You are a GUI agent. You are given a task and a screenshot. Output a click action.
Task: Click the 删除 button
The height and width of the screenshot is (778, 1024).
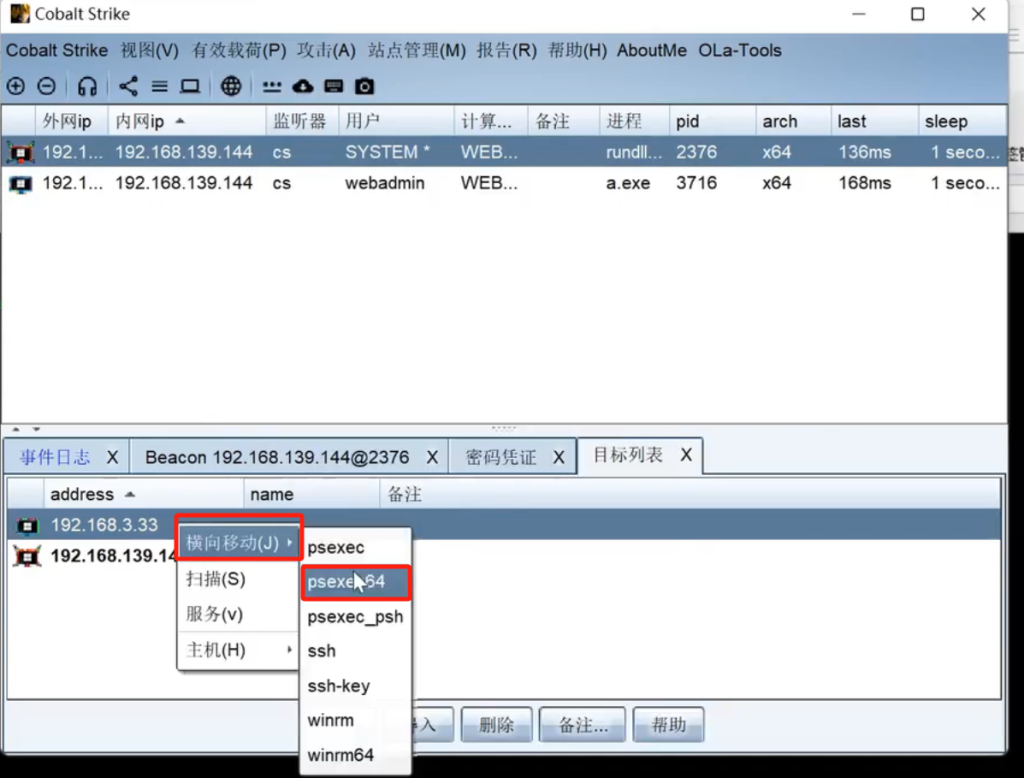[496, 724]
